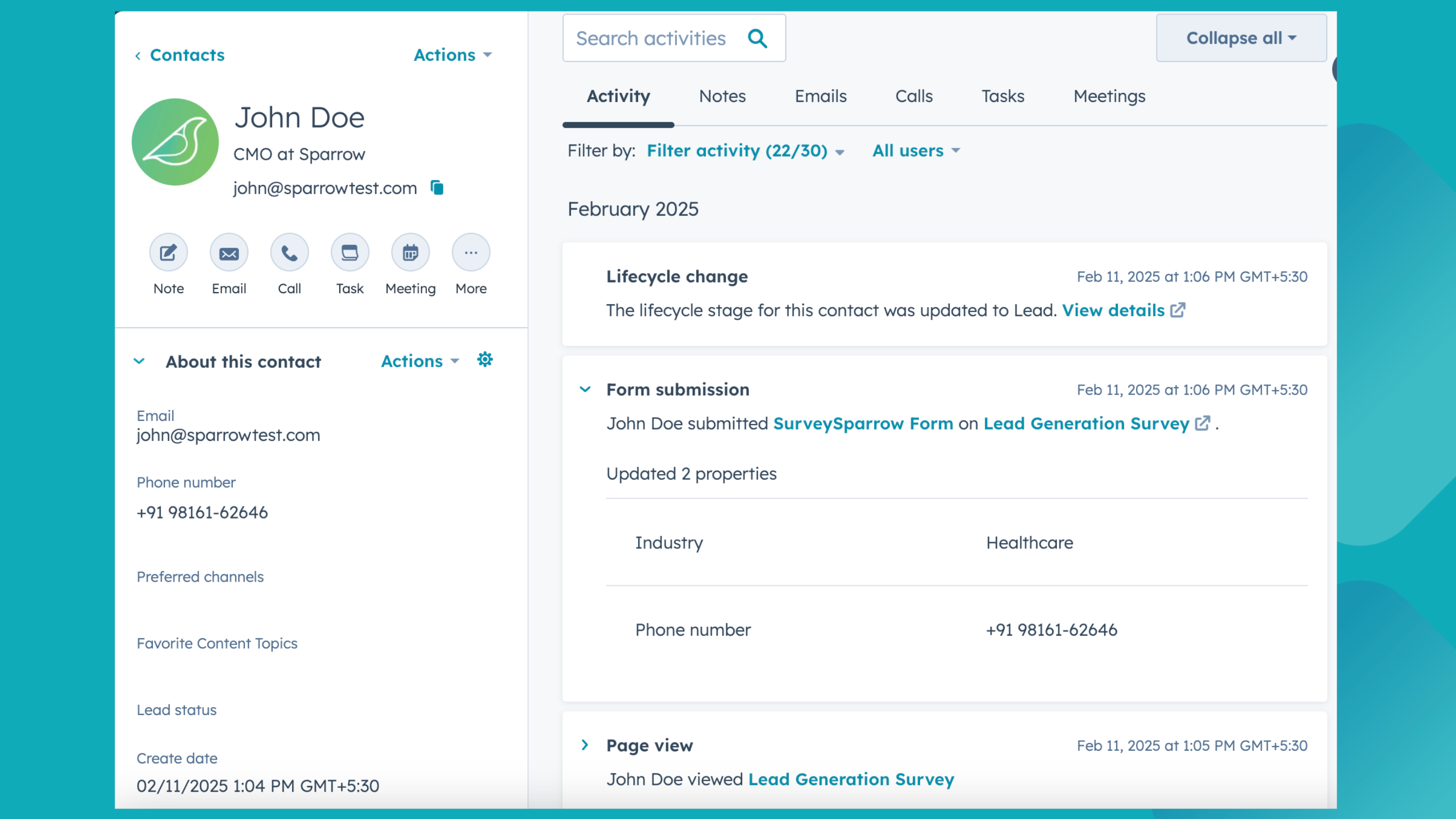
Task: Click the Note icon button
Action: pos(169,253)
